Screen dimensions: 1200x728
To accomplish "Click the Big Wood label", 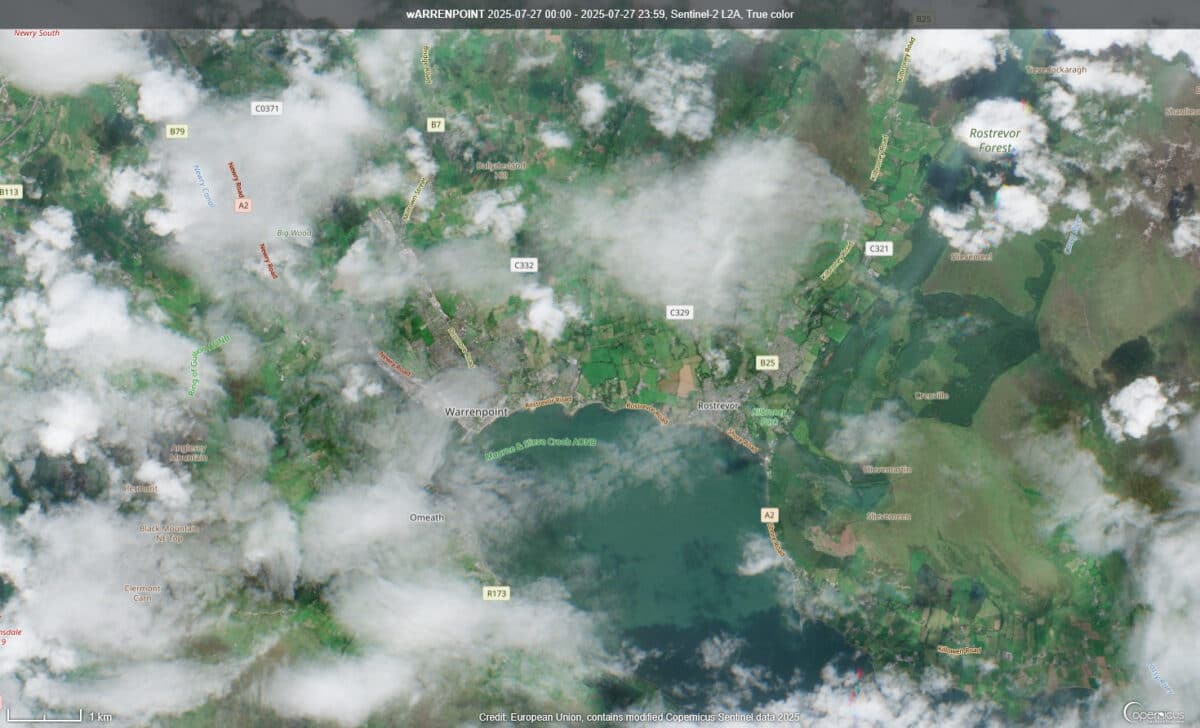I will point(292,231).
